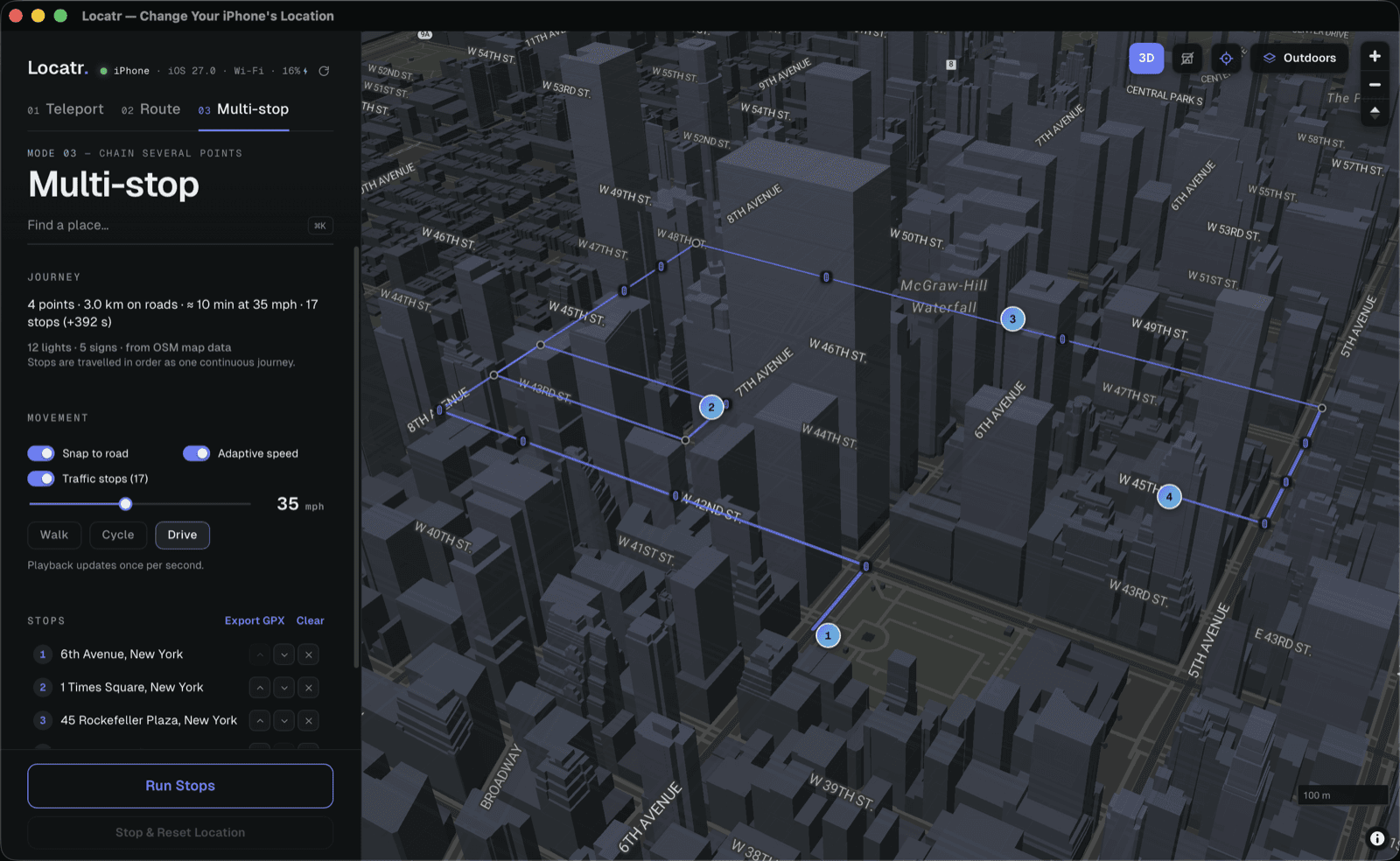Select the Multi-stop tab

(243, 109)
